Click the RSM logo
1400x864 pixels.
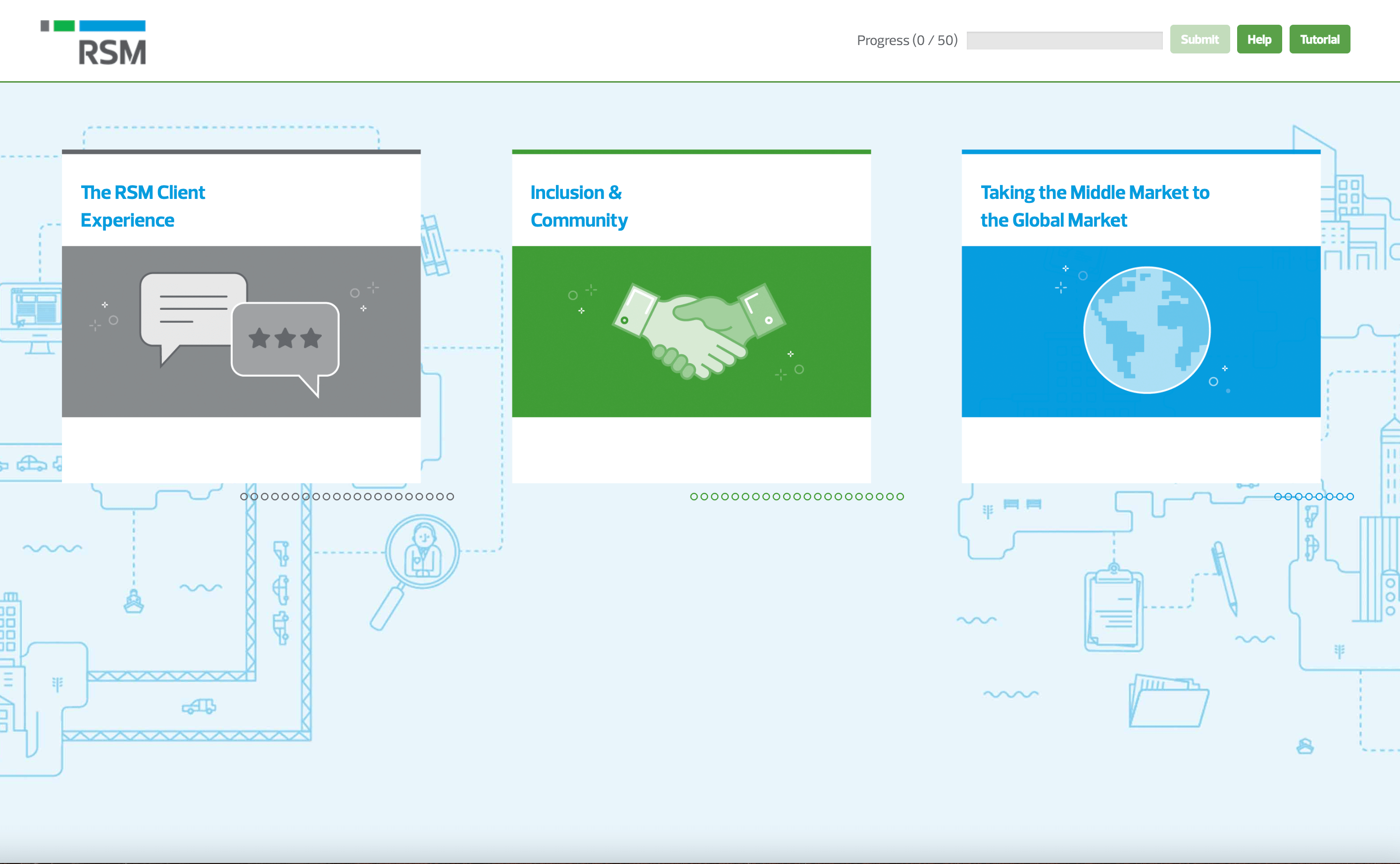point(93,43)
